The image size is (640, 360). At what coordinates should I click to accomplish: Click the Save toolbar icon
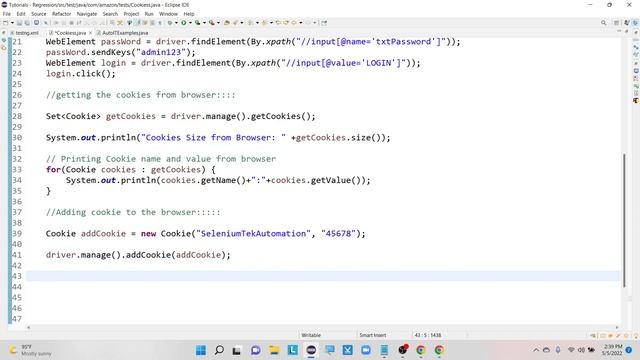pyautogui.click(x=19, y=23)
